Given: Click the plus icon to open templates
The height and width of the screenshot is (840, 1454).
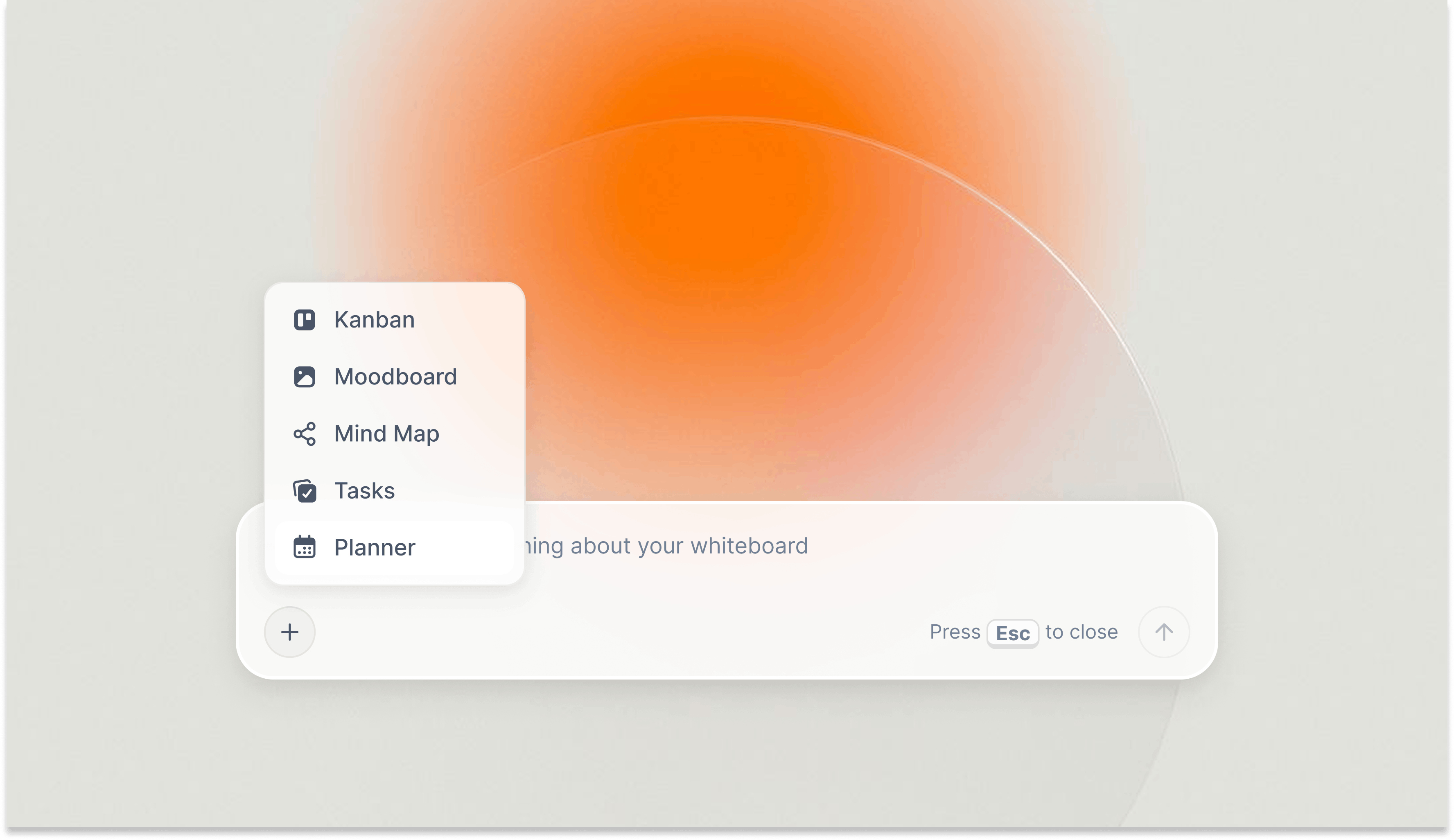Looking at the screenshot, I should pos(289,632).
